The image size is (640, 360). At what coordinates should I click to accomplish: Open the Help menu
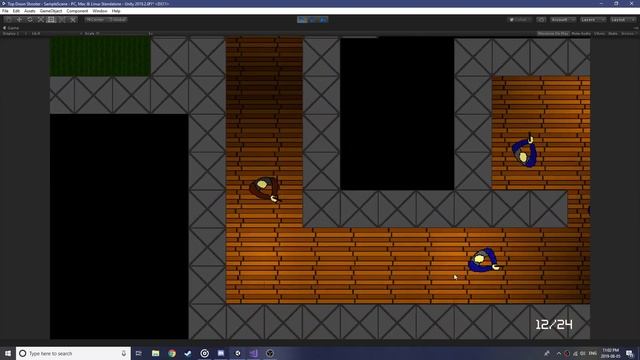click(x=116, y=11)
